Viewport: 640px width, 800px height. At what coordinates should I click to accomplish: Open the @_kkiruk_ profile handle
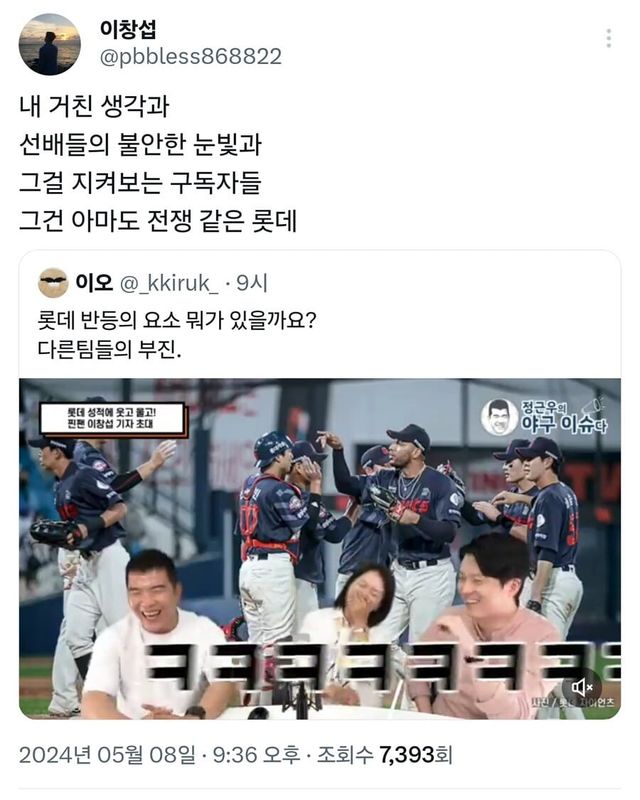click(x=169, y=283)
